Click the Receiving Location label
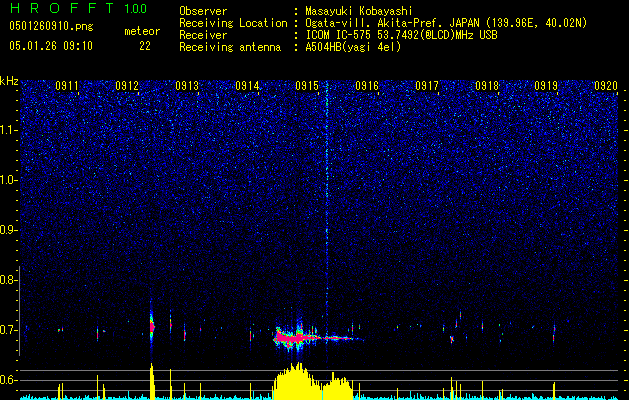 233,23
